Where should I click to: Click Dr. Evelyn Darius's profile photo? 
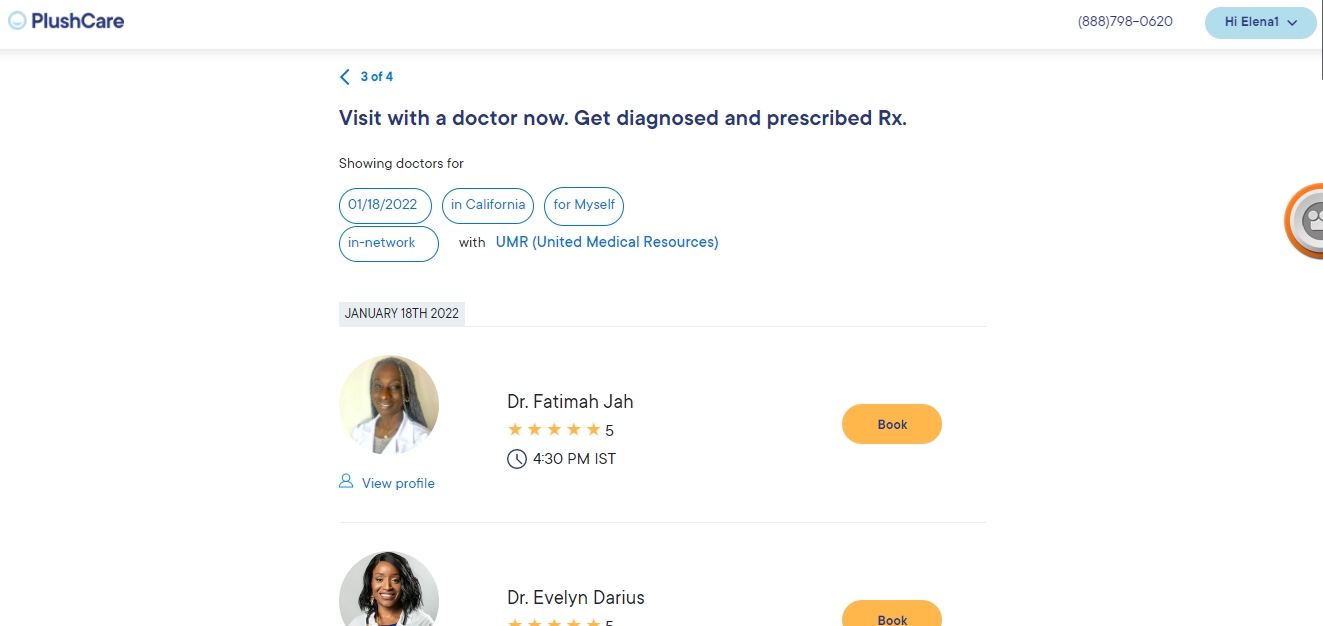[389, 592]
